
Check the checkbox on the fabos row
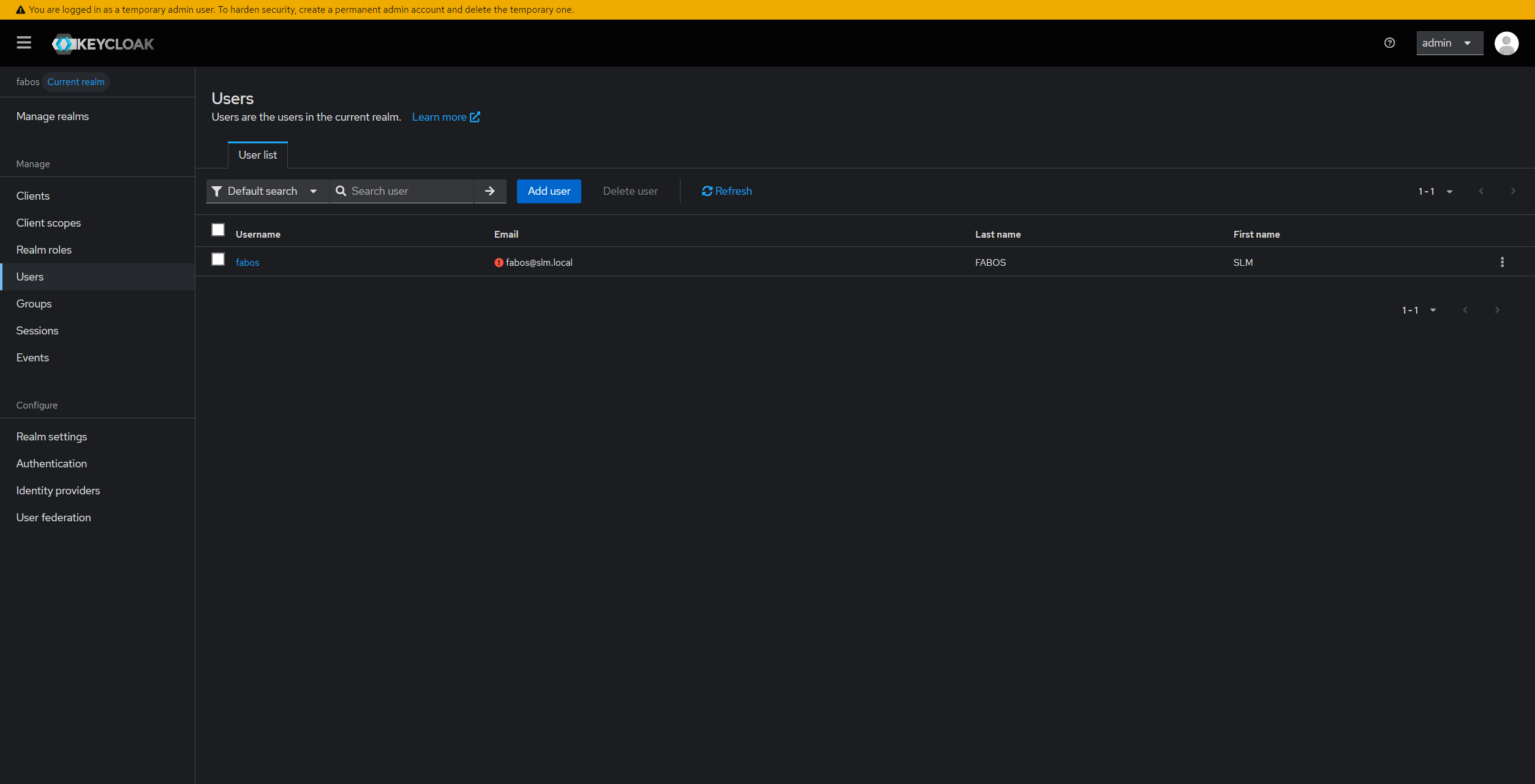[x=218, y=259]
